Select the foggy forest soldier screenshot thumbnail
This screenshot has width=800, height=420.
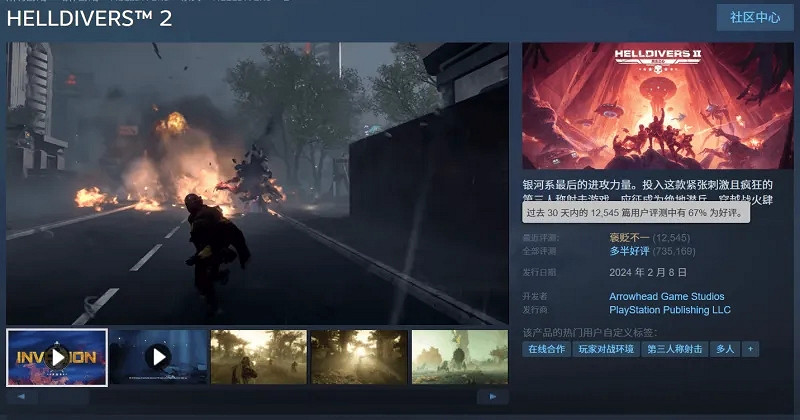click(x=259, y=357)
